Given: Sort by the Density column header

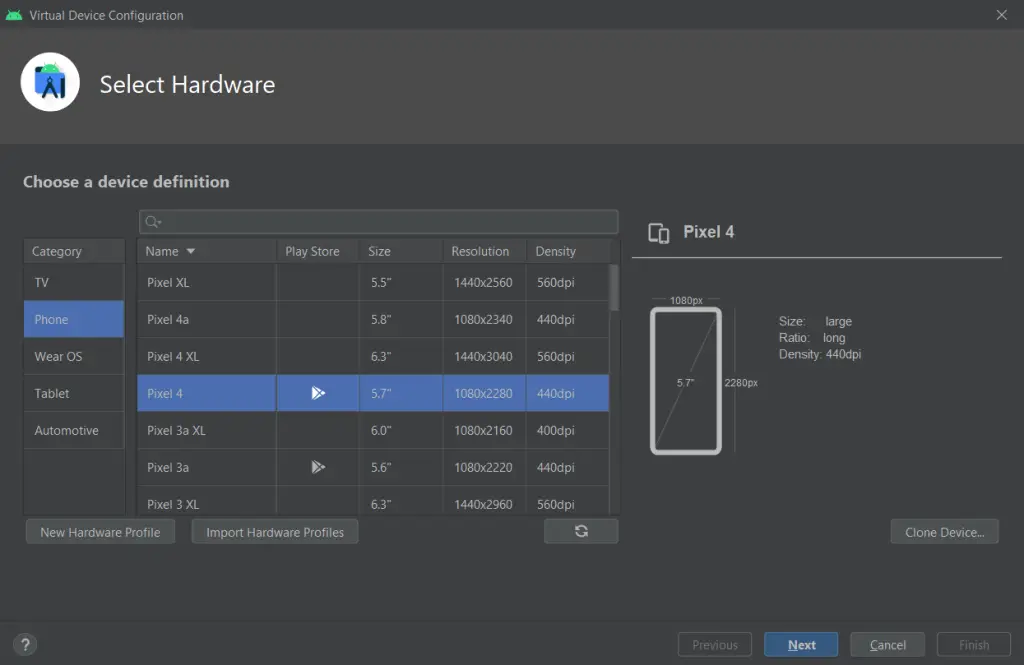Looking at the screenshot, I should [568, 251].
